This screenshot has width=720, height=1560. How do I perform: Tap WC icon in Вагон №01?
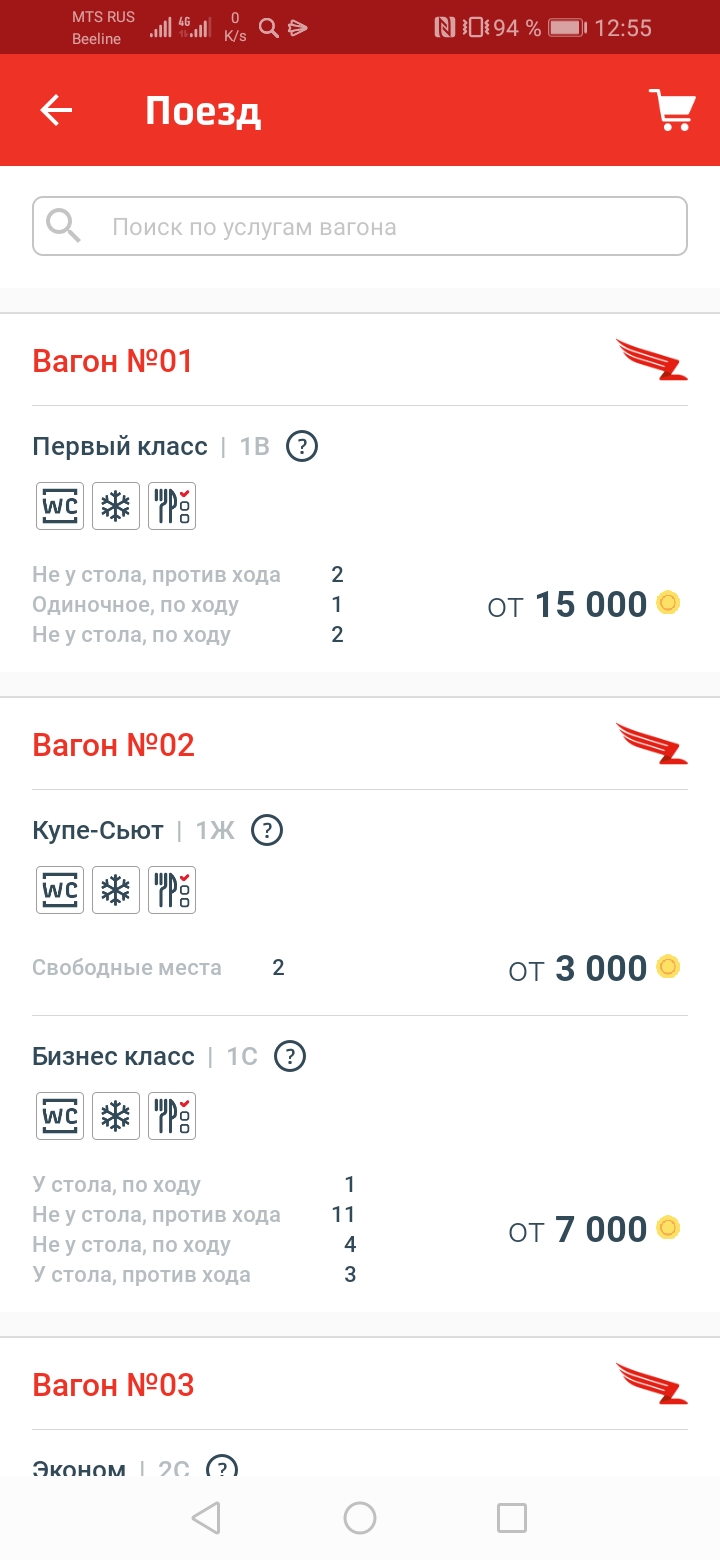tap(60, 506)
